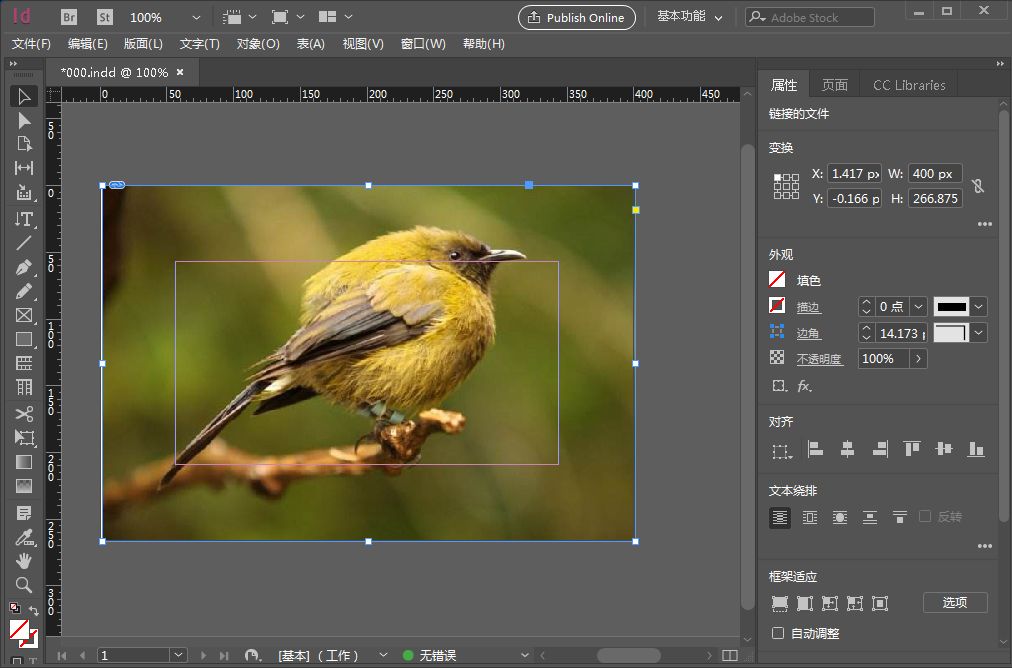Select the Type tool in toolbar
The image size is (1012, 668).
[x=24, y=218]
